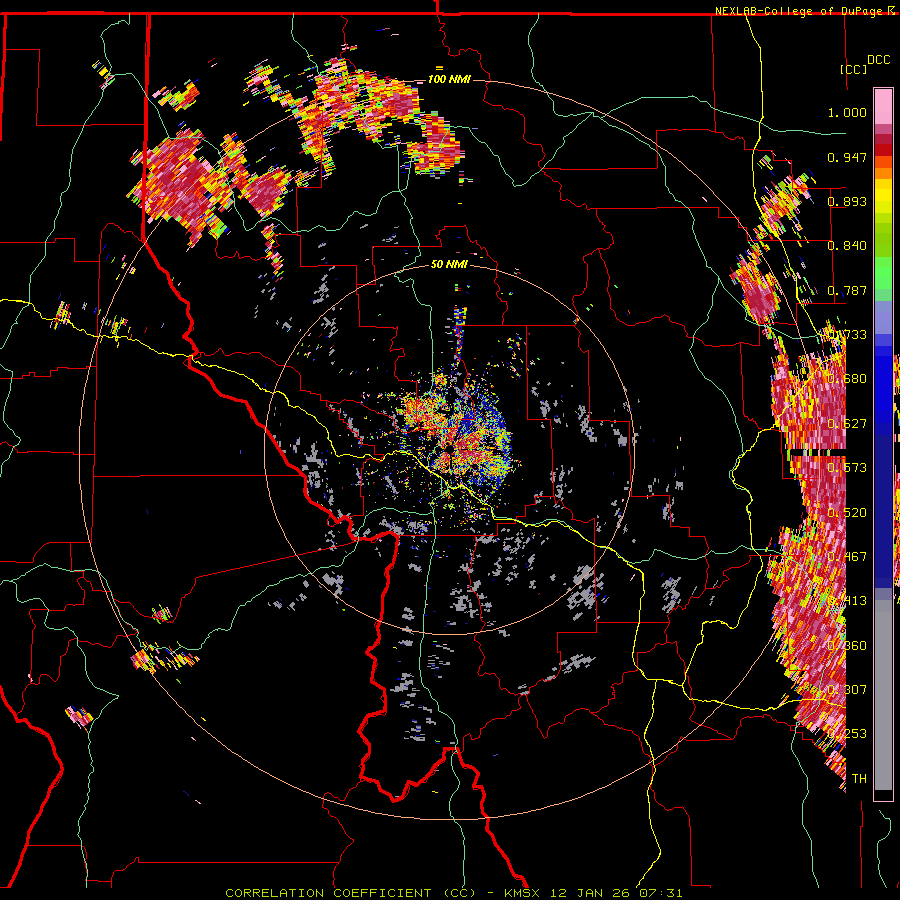
Task: Click the 0.787 scale value
Action: pos(847,290)
